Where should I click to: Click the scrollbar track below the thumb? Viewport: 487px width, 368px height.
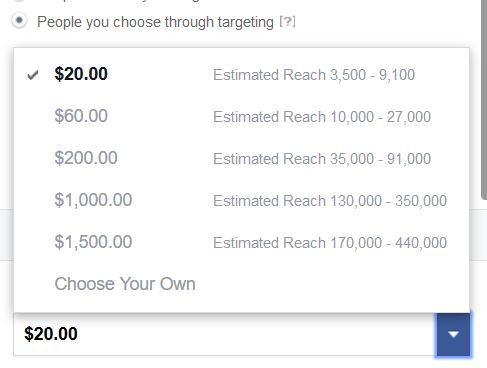click(484, 283)
